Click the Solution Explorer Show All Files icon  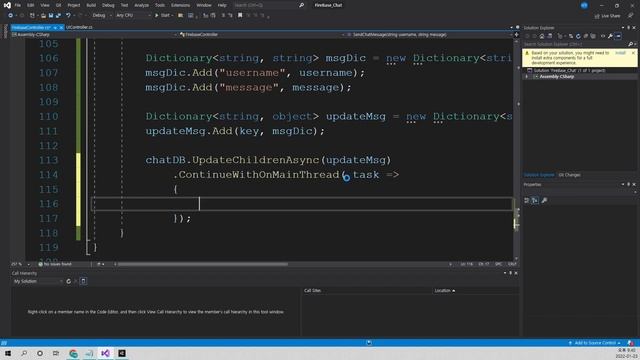click(x=593, y=36)
